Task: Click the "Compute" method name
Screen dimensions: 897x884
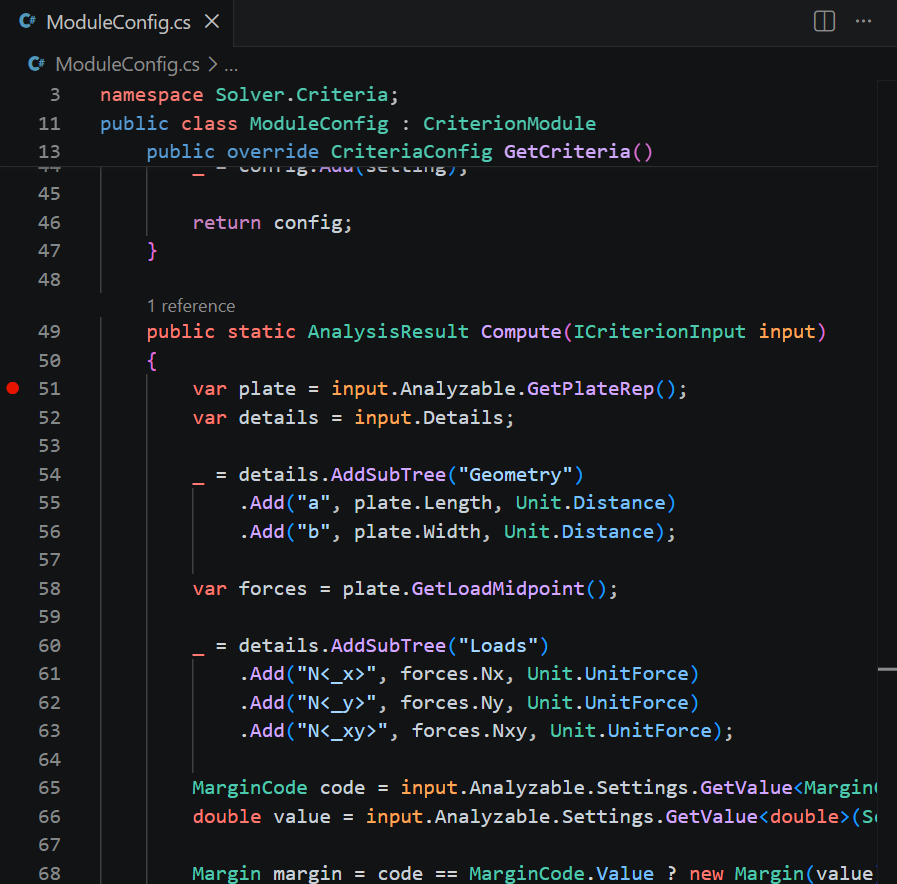Action: [521, 332]
